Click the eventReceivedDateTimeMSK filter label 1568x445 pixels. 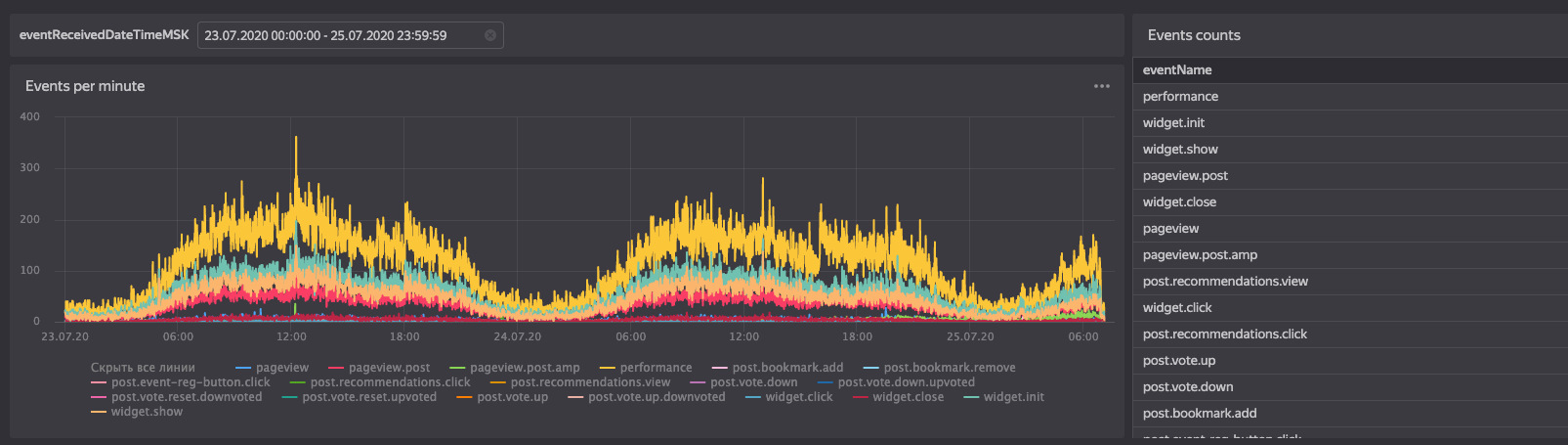click(105, 35)
